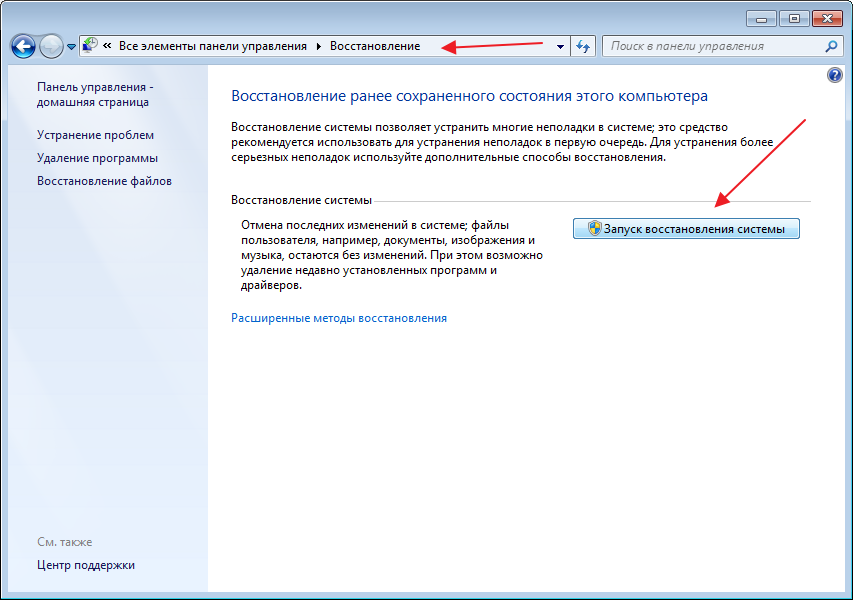
Task: Click the Control Panel icon in address bar
Action: [x=90, y=46]
